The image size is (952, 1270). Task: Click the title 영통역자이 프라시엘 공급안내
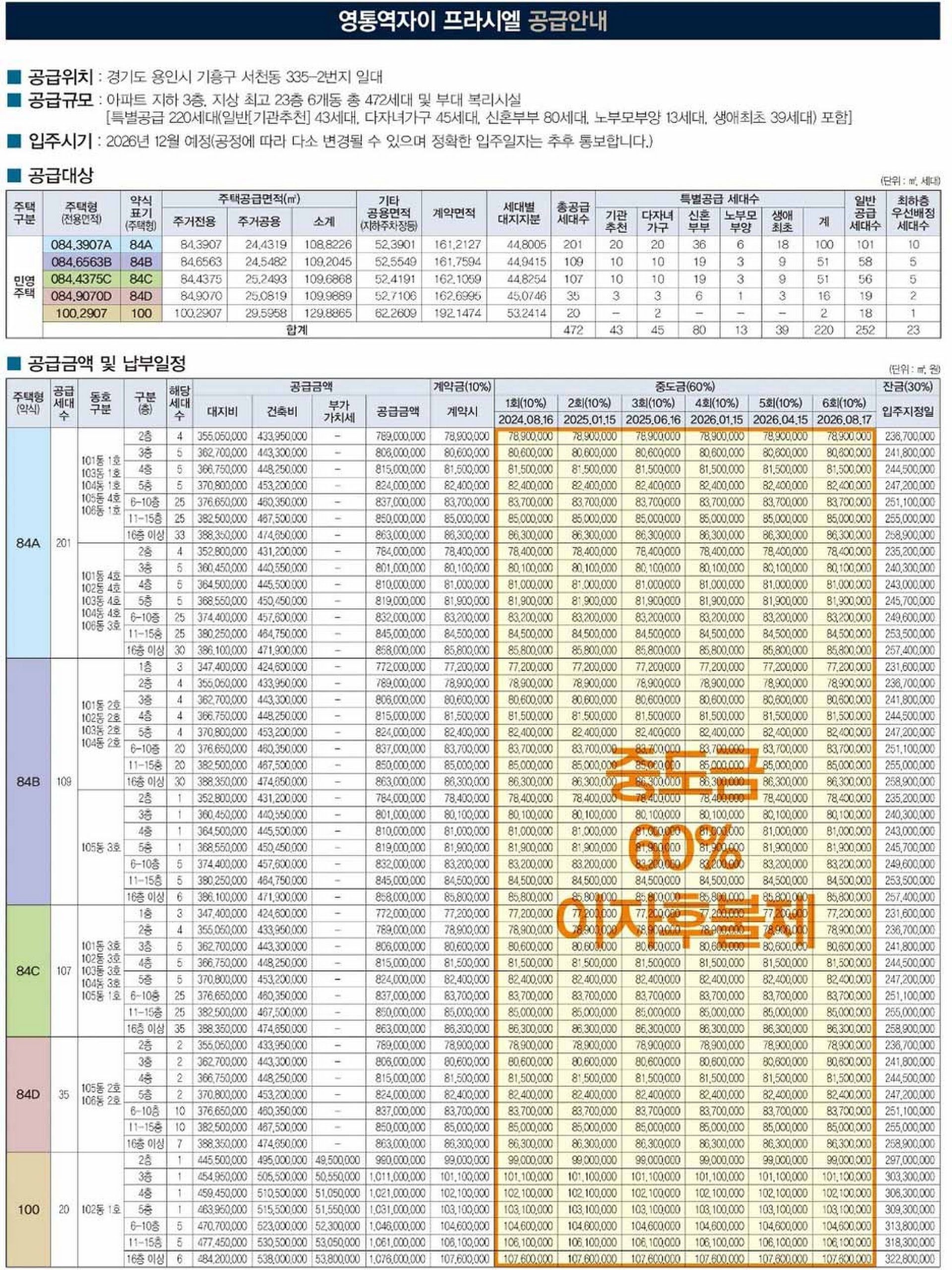pyautogui.click(x=472, y=21)
